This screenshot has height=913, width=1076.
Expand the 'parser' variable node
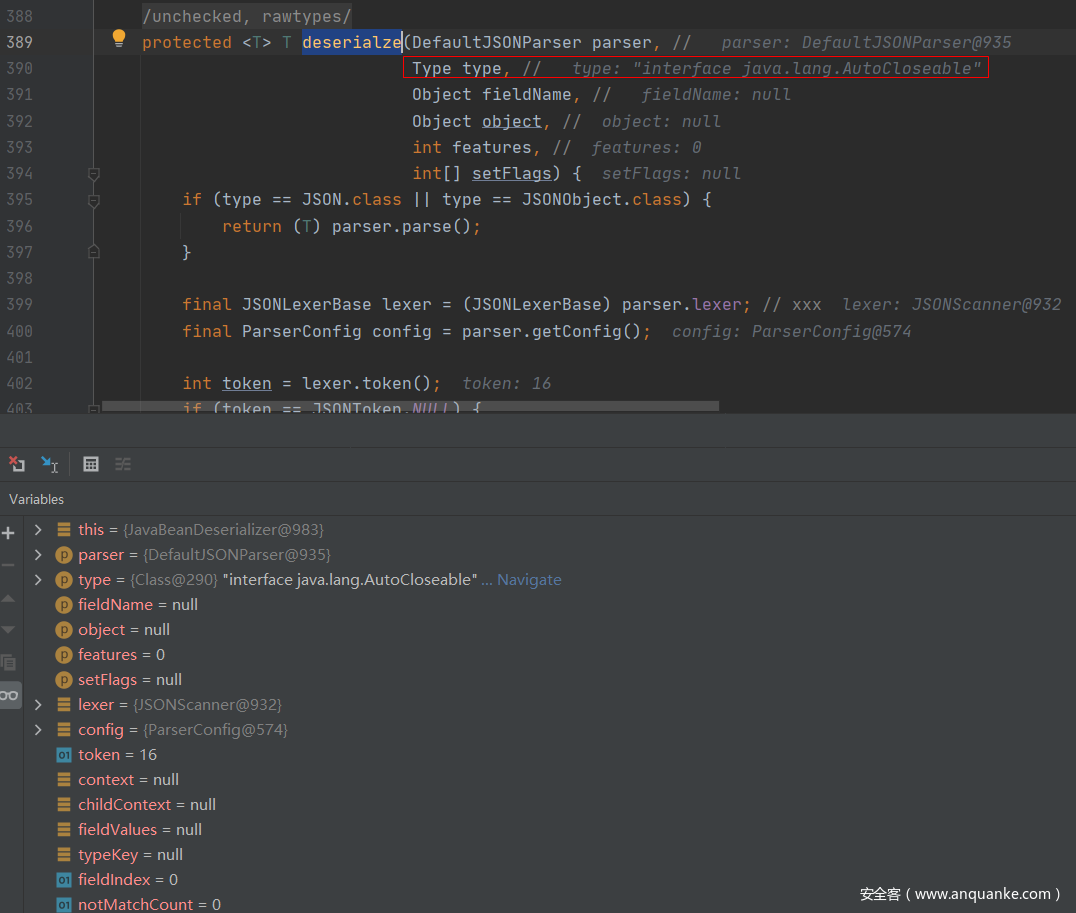tap(38, 555)
